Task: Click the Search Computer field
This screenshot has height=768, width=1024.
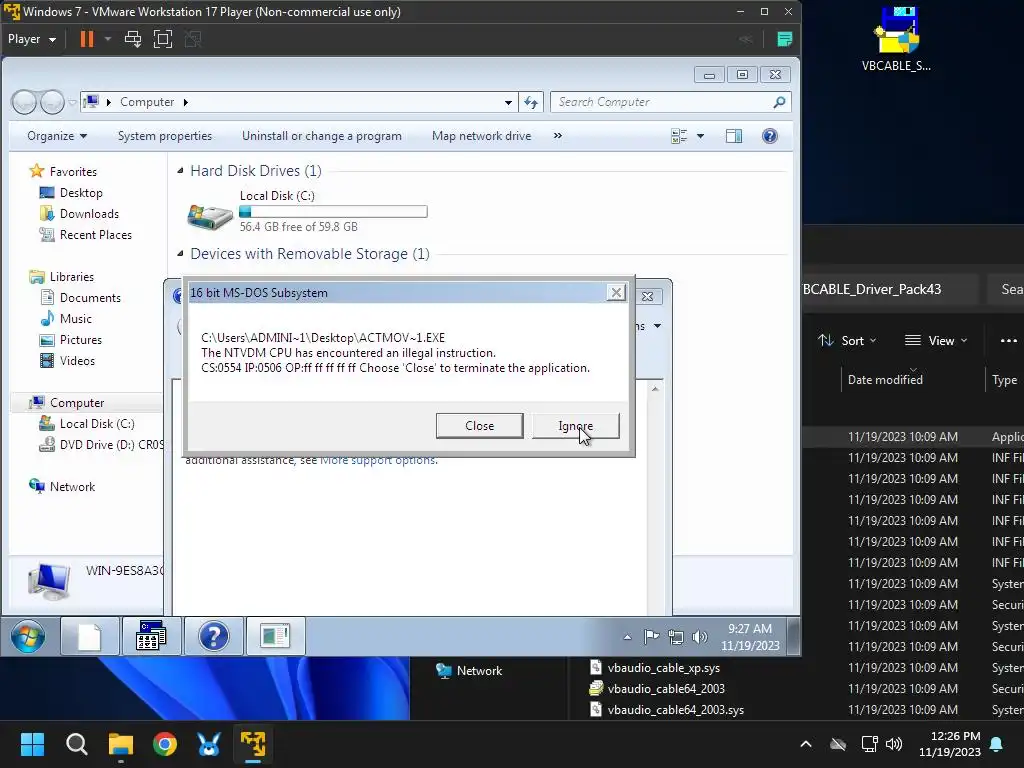Action: (x=671, y=103)
